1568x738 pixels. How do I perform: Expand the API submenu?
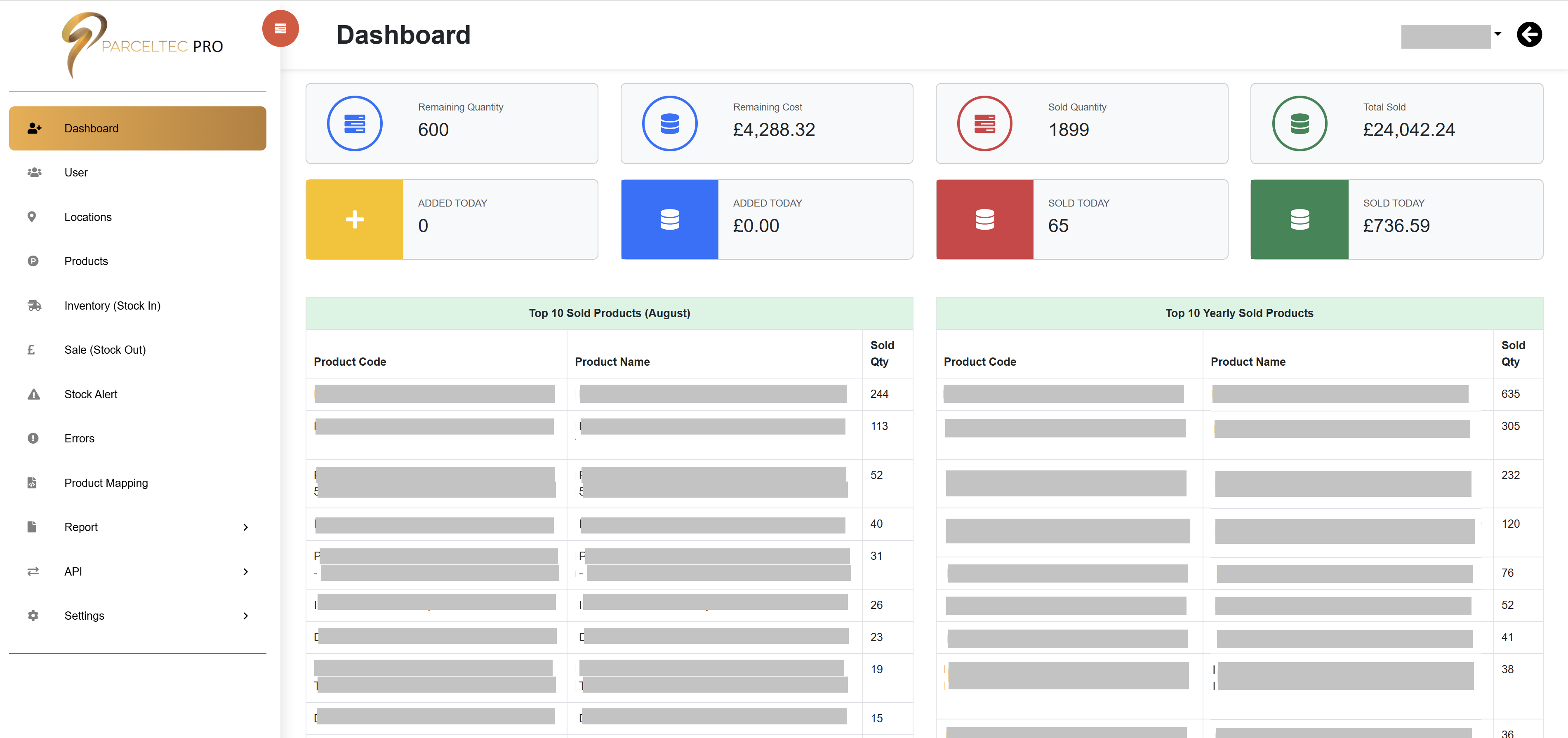(x=246, y=571)
